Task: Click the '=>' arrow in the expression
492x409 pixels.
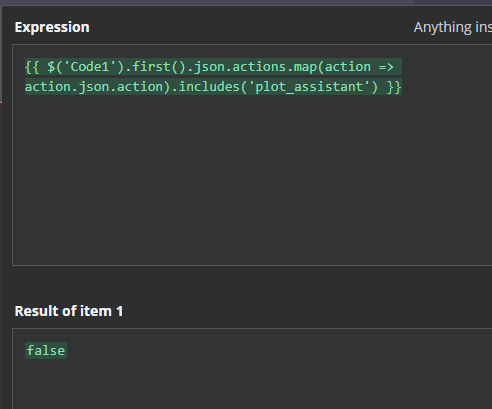Action: click(386, 67)
